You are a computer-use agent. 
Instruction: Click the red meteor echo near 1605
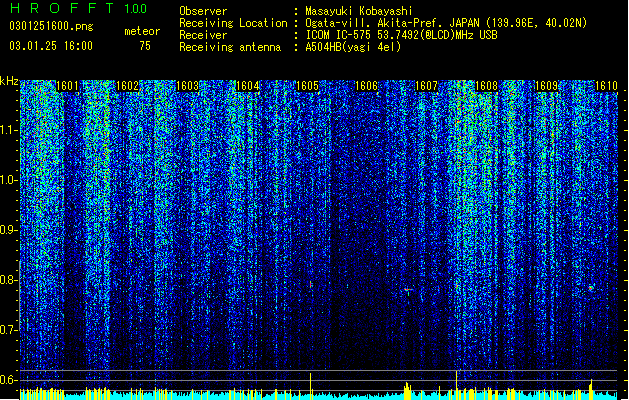(310, 284)
